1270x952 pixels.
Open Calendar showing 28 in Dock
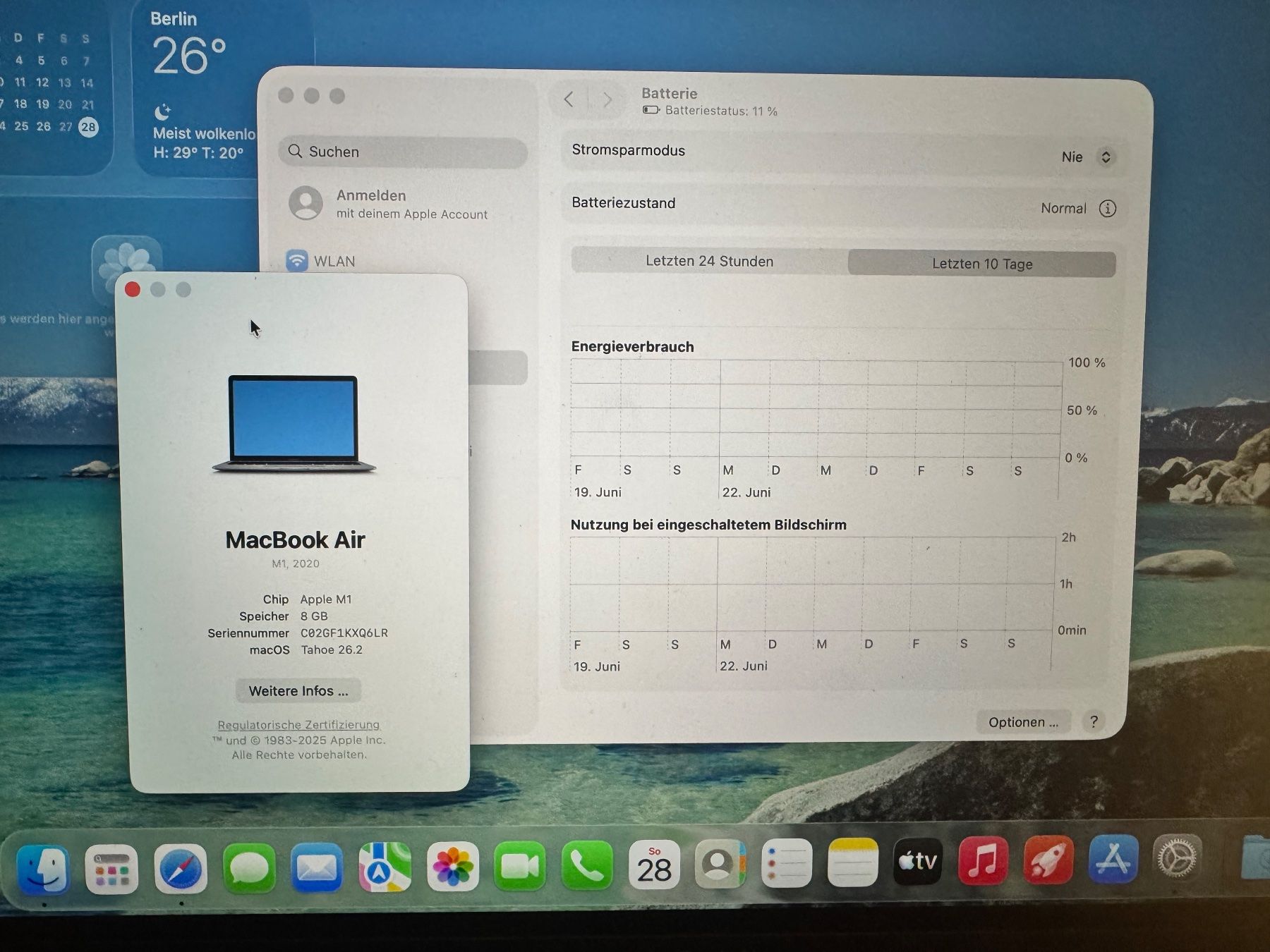pyautogui.click(x=654, y=865)
